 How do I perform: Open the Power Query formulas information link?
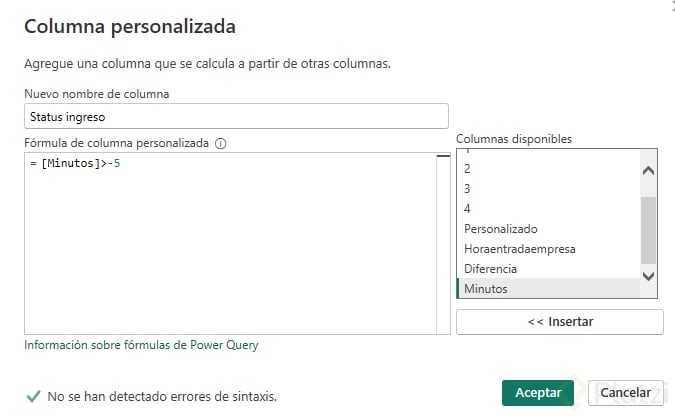141,346
